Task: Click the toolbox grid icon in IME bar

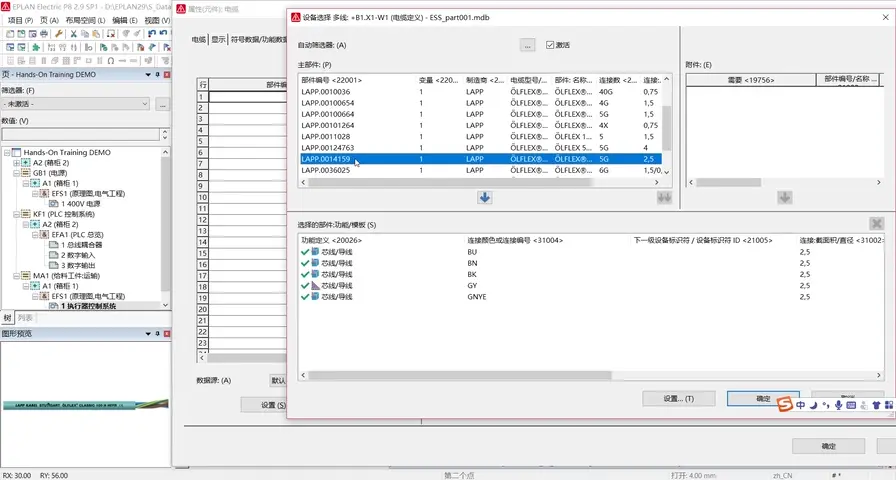Action: [x=889, y=405]
